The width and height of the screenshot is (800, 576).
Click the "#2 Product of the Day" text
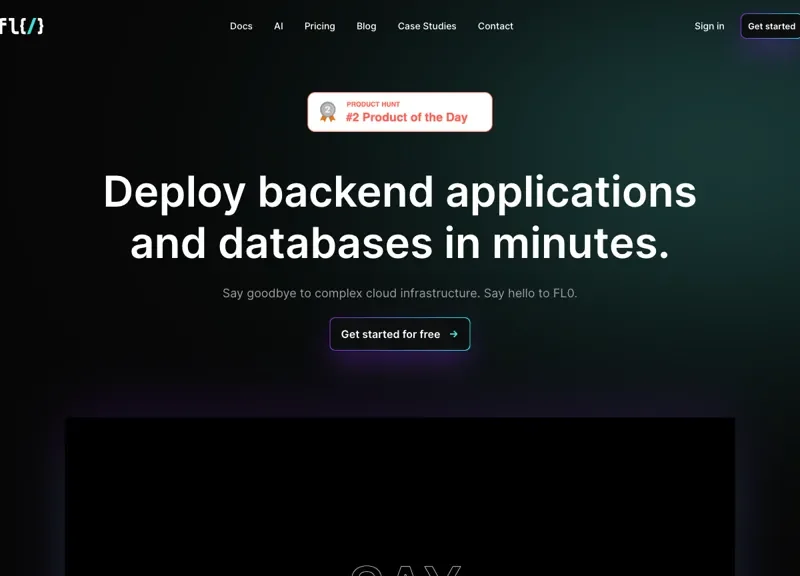(x=406, y=118)
